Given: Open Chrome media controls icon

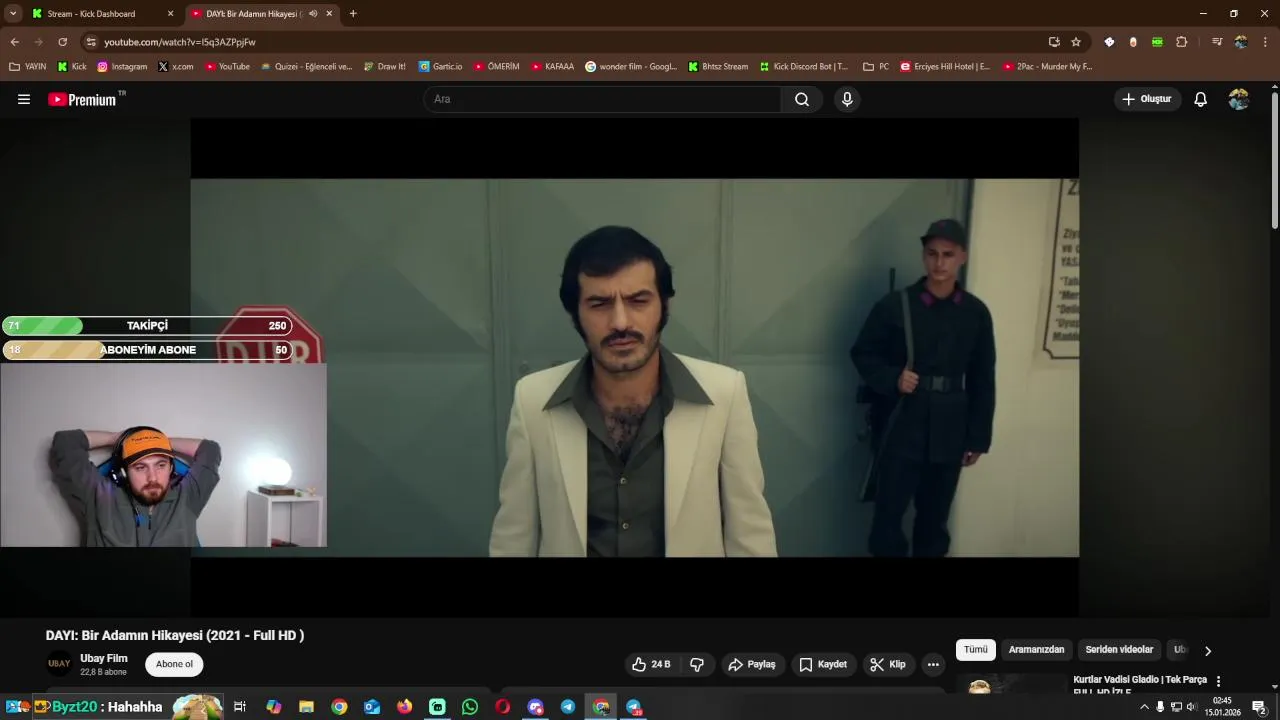Looking at the screenshot, I should click(x=1217, y=42).
